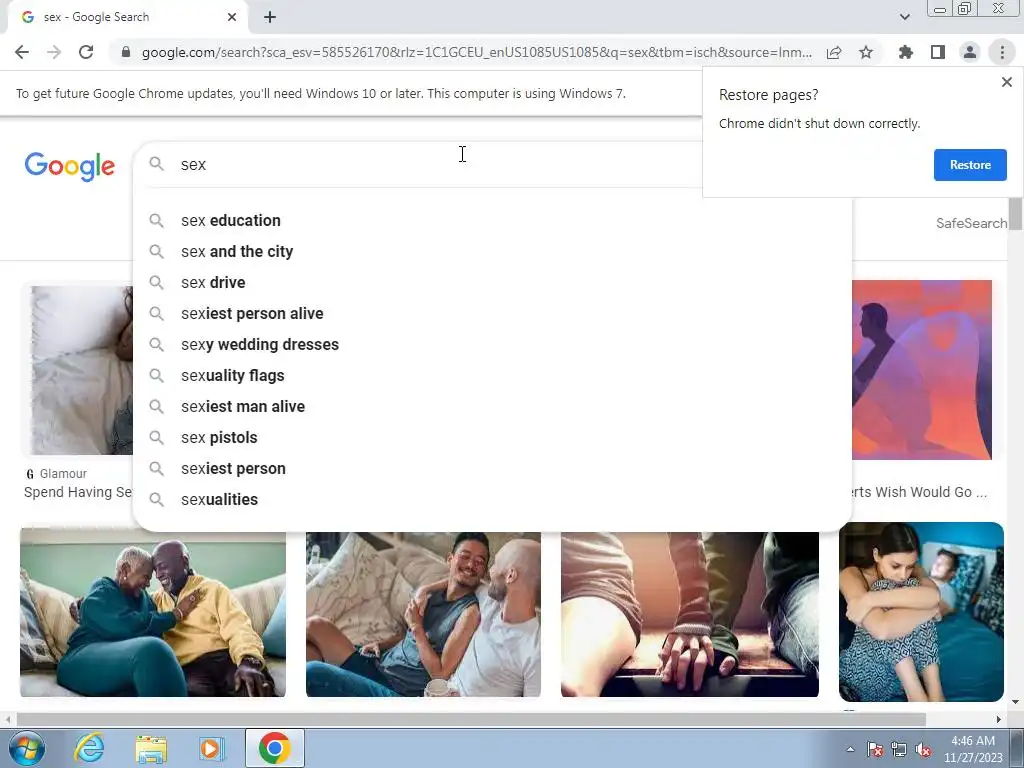Choose the 'sexiest person alive' suggestion
The image size is (1024, 768).
pyautogui.click(x=492, y=313)
